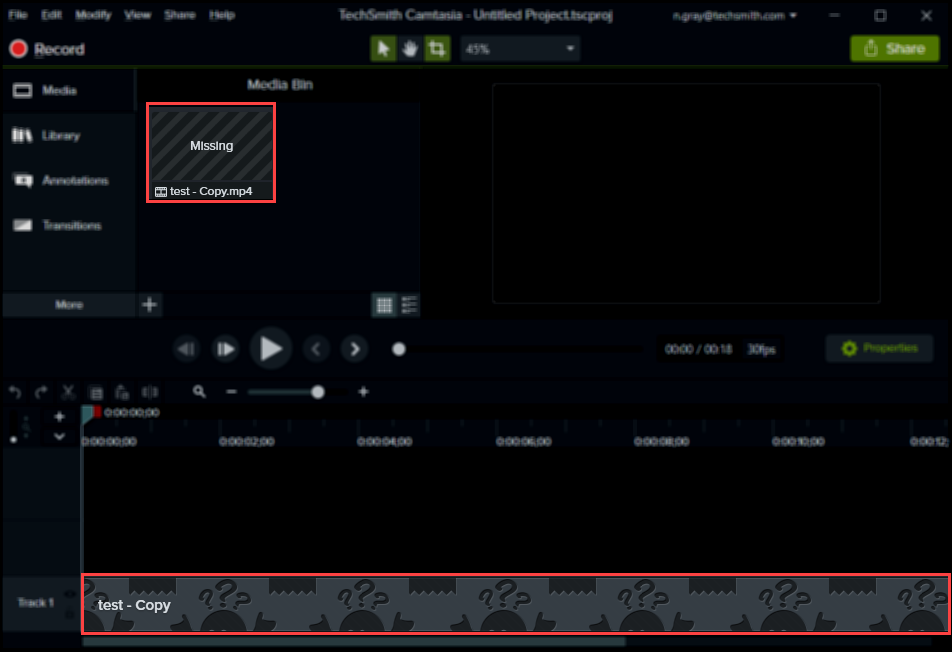Activate the Pan hand tool
Screen dimensions: 952x652
[x=410, y=49]
